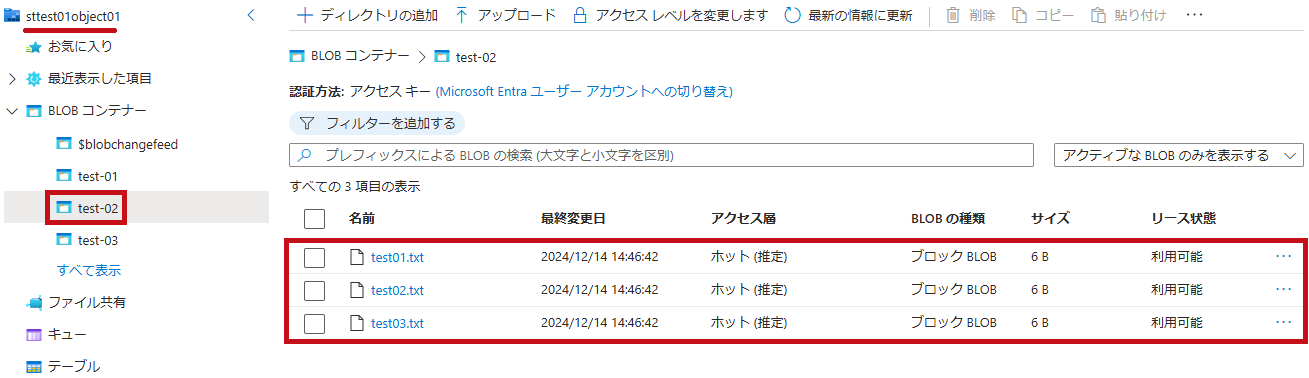Open the test02.txt file link
Screen dimensions: 1309x378
pyautogui.click(x=397, y=290)
